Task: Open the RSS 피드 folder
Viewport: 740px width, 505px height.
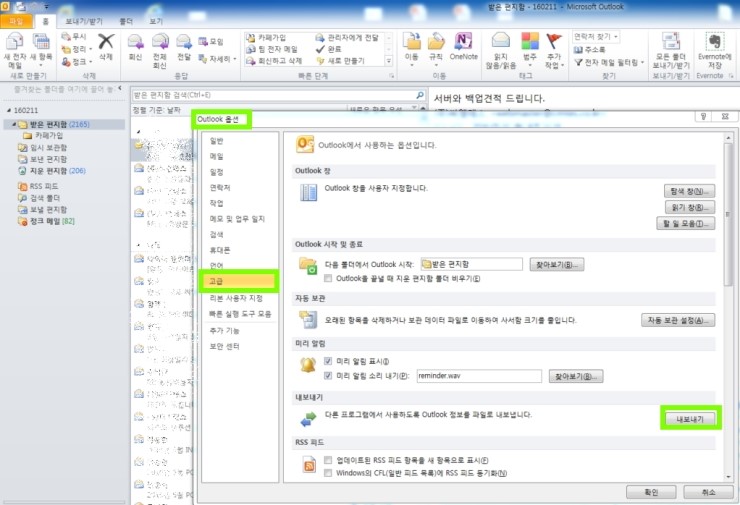Action: click(38, 186)
